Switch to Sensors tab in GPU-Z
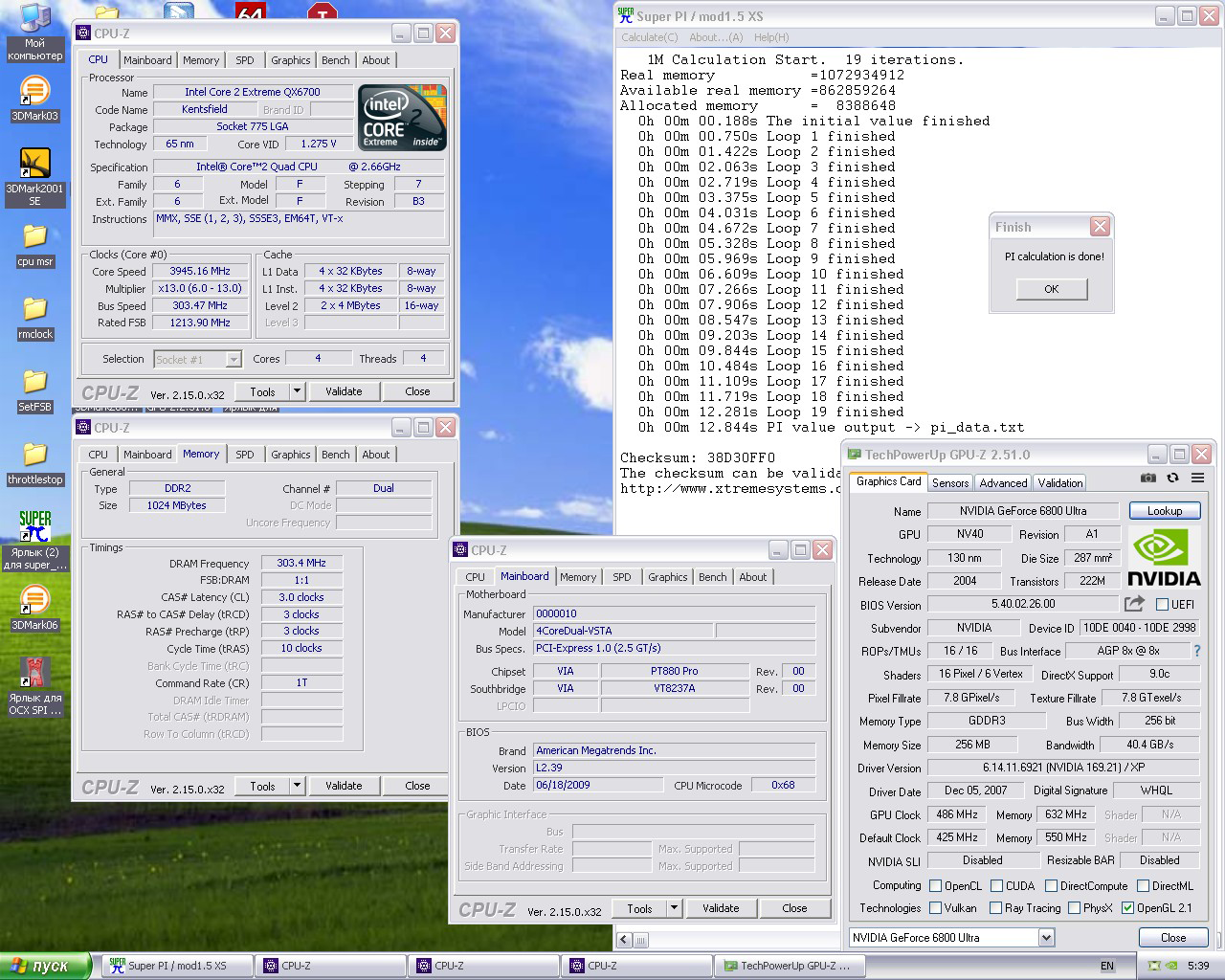1225x980 pixels. coord(950,483)
